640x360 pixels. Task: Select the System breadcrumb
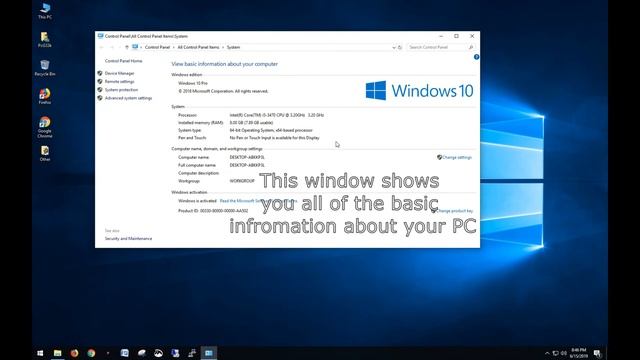coord(233,47)
